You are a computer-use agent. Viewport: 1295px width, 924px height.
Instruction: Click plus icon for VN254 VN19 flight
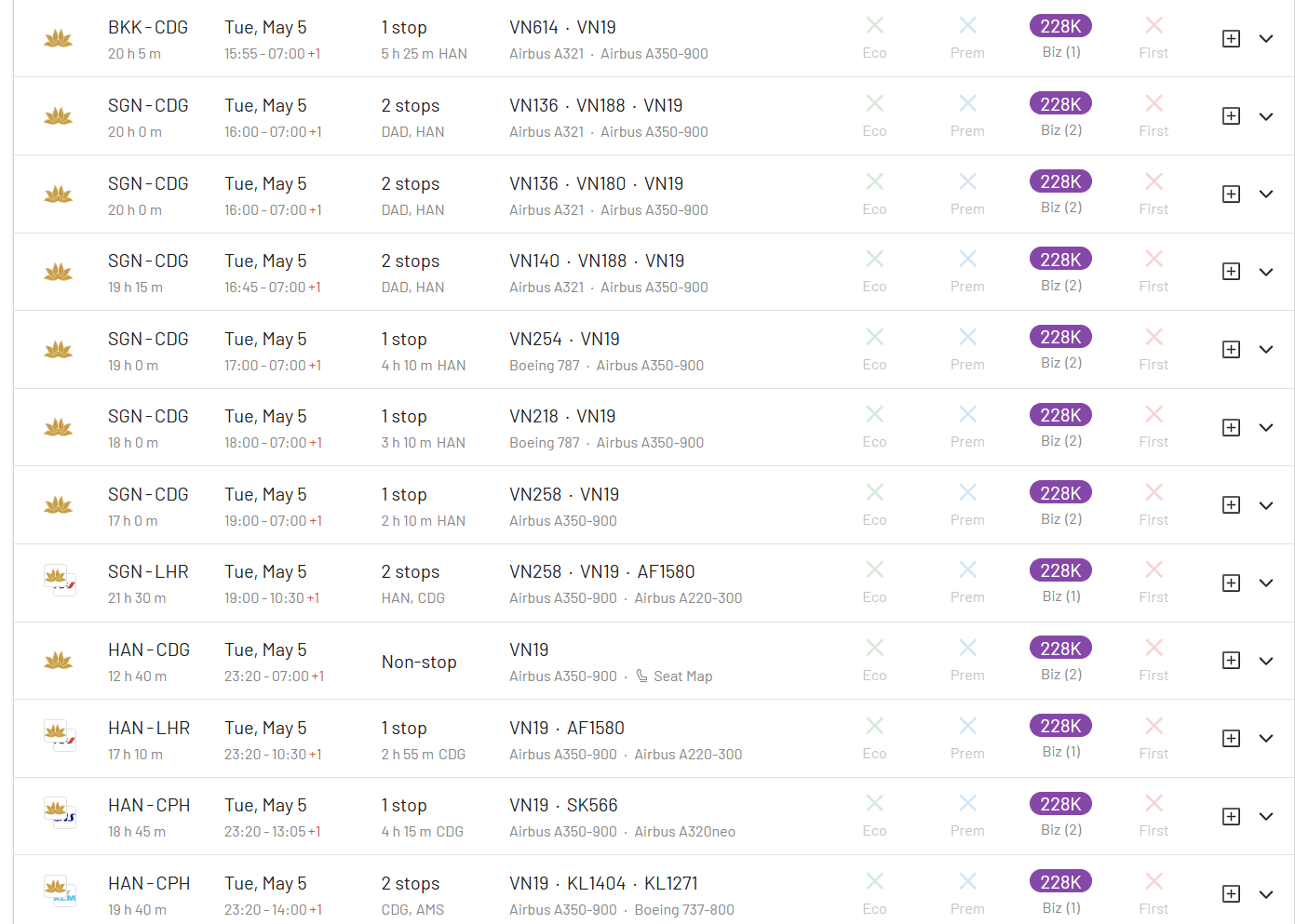click(x=1231, y=349)
